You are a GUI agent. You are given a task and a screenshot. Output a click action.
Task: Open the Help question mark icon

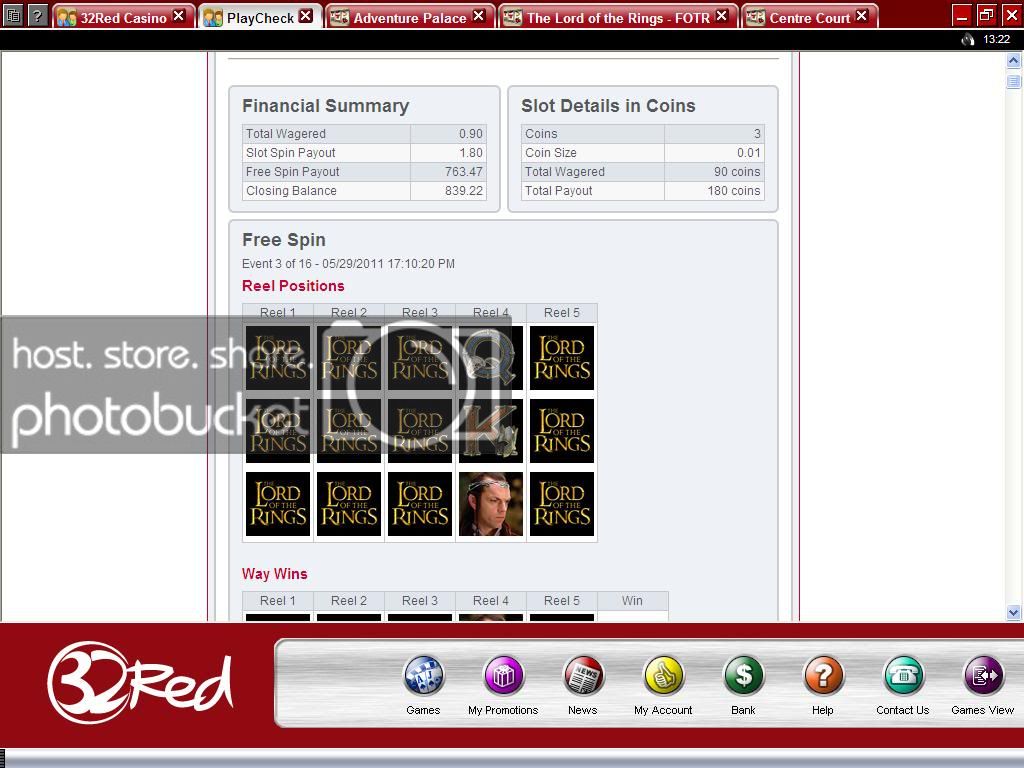pos(823,676)
